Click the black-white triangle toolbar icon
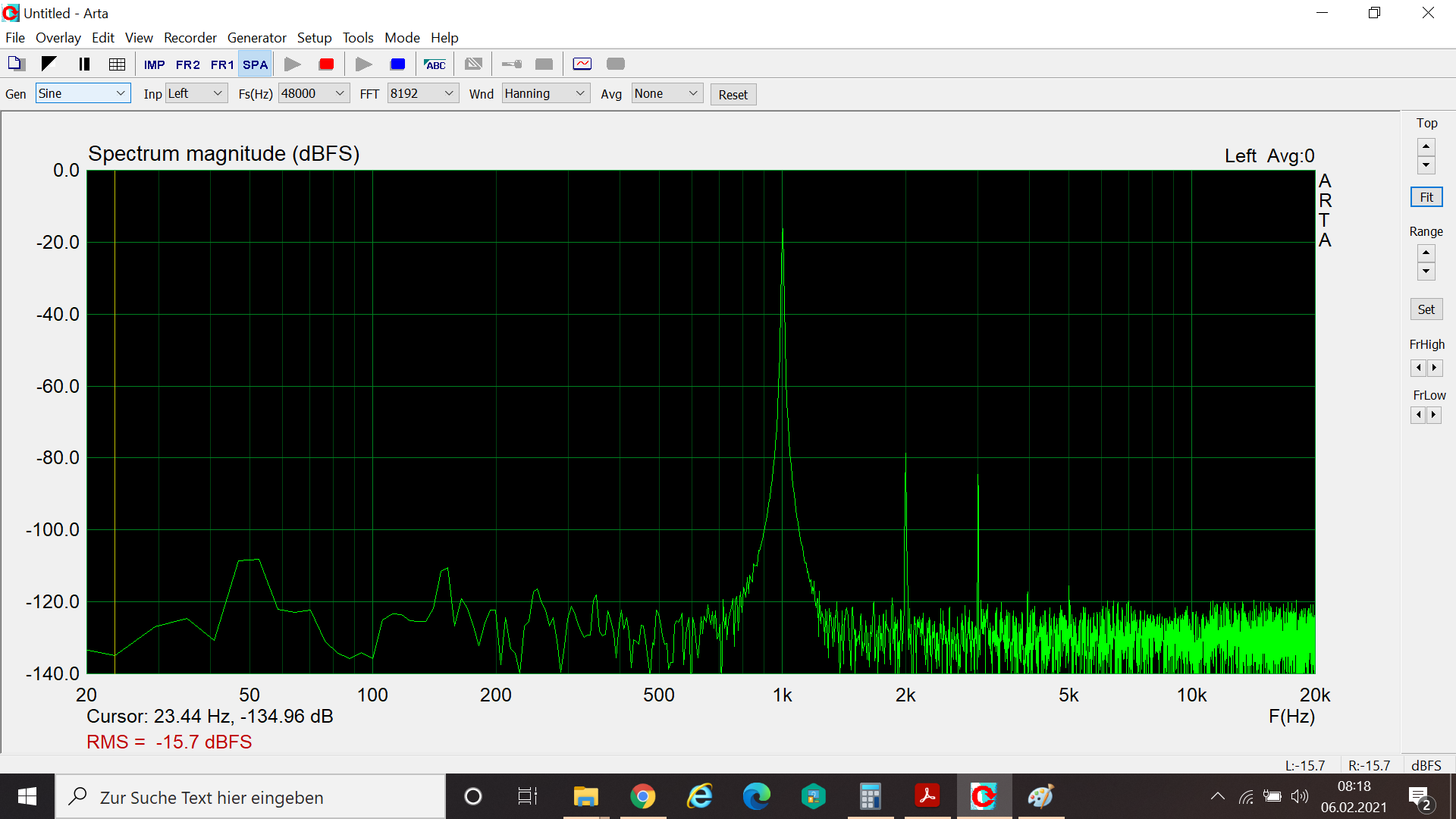1456x819 pixels. click(x=49, y=64)
